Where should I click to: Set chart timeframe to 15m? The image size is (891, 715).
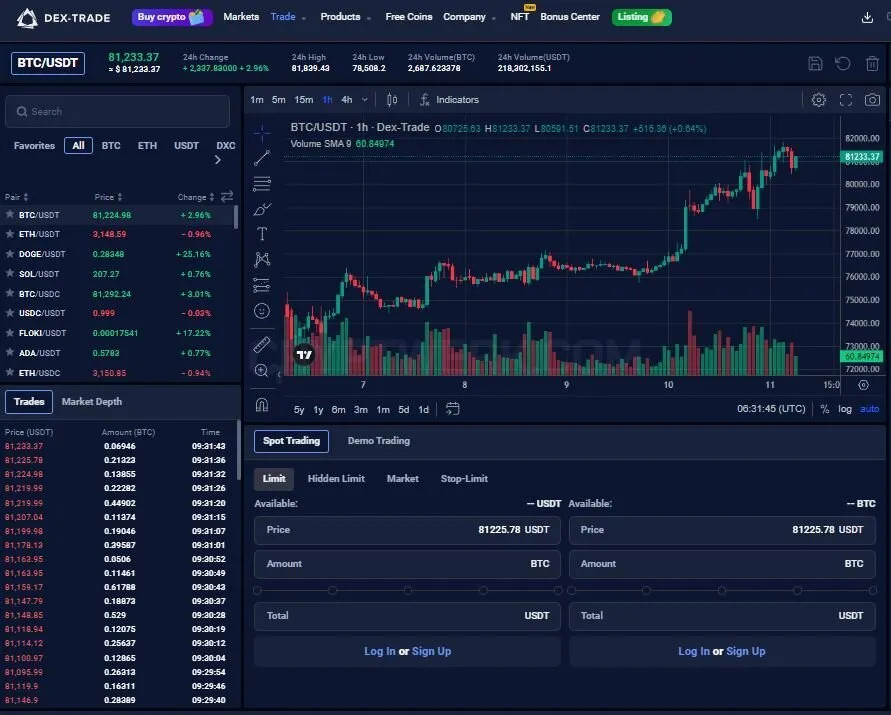pyautogui.click(x=303, y=100)
